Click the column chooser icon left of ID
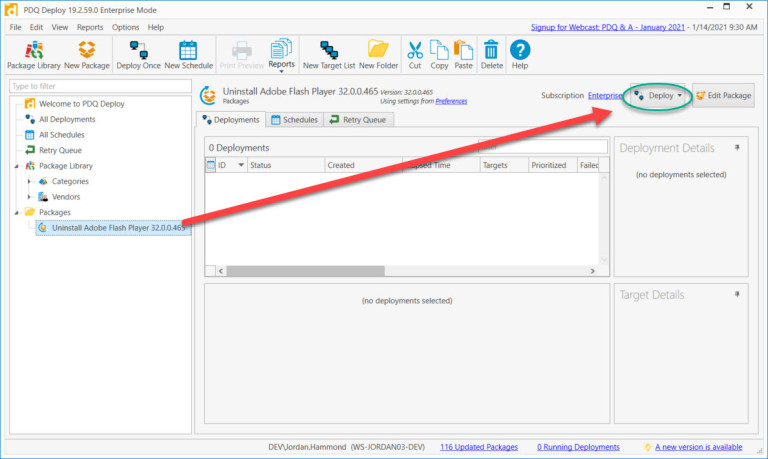The height and width of the screenshot is (459, 768). click(x=211, y=165)
